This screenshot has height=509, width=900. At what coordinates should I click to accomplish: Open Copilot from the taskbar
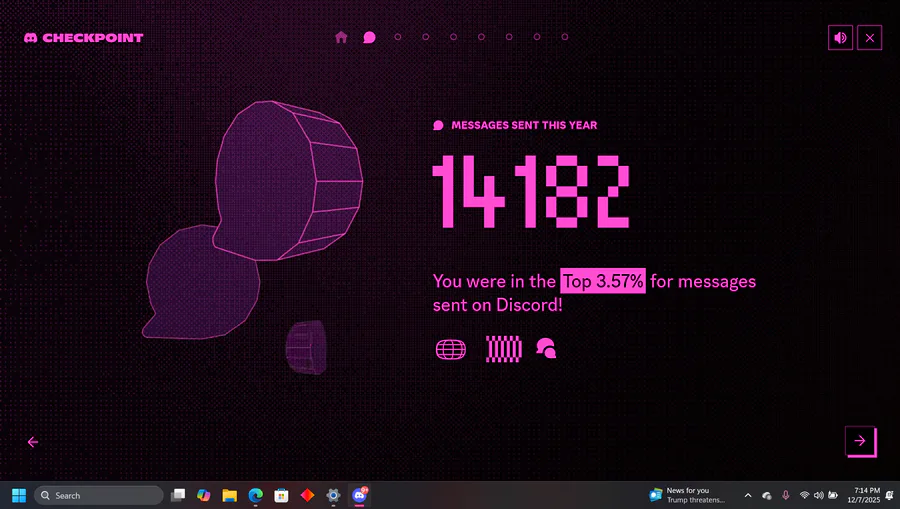[204, 495]
